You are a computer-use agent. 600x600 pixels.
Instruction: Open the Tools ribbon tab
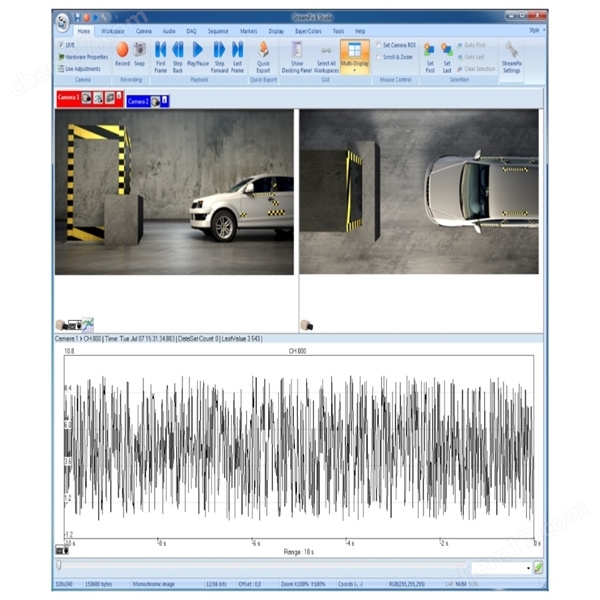pyautogui.click(x=338, y=31)
